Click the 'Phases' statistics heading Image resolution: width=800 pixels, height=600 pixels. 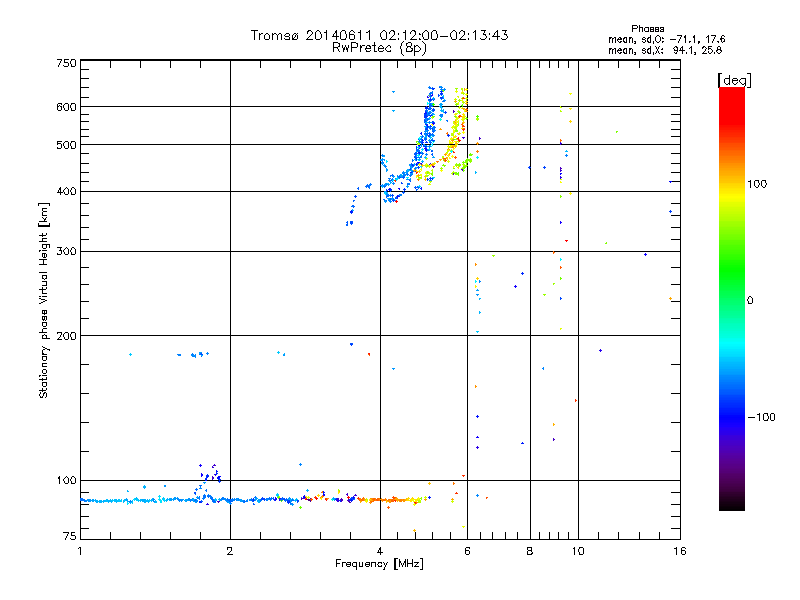click(x=647, y=29)
